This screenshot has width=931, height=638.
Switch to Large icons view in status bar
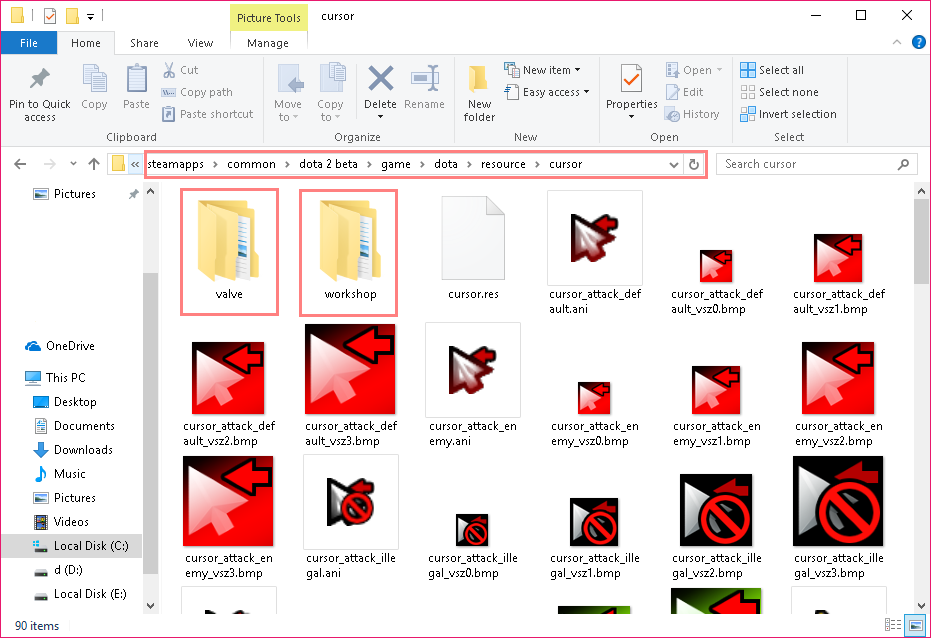[x=915, y=624]
